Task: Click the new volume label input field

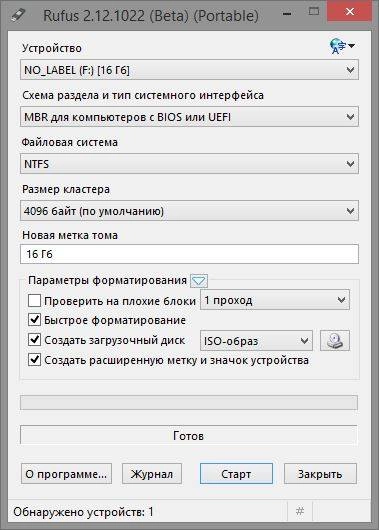Action: pyautogui.click(x=189, y=254)
